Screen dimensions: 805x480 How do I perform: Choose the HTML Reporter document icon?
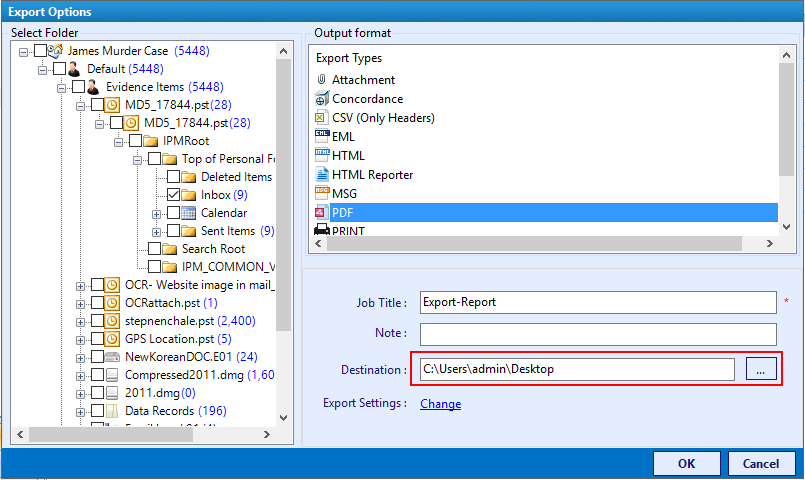[321, 175]
